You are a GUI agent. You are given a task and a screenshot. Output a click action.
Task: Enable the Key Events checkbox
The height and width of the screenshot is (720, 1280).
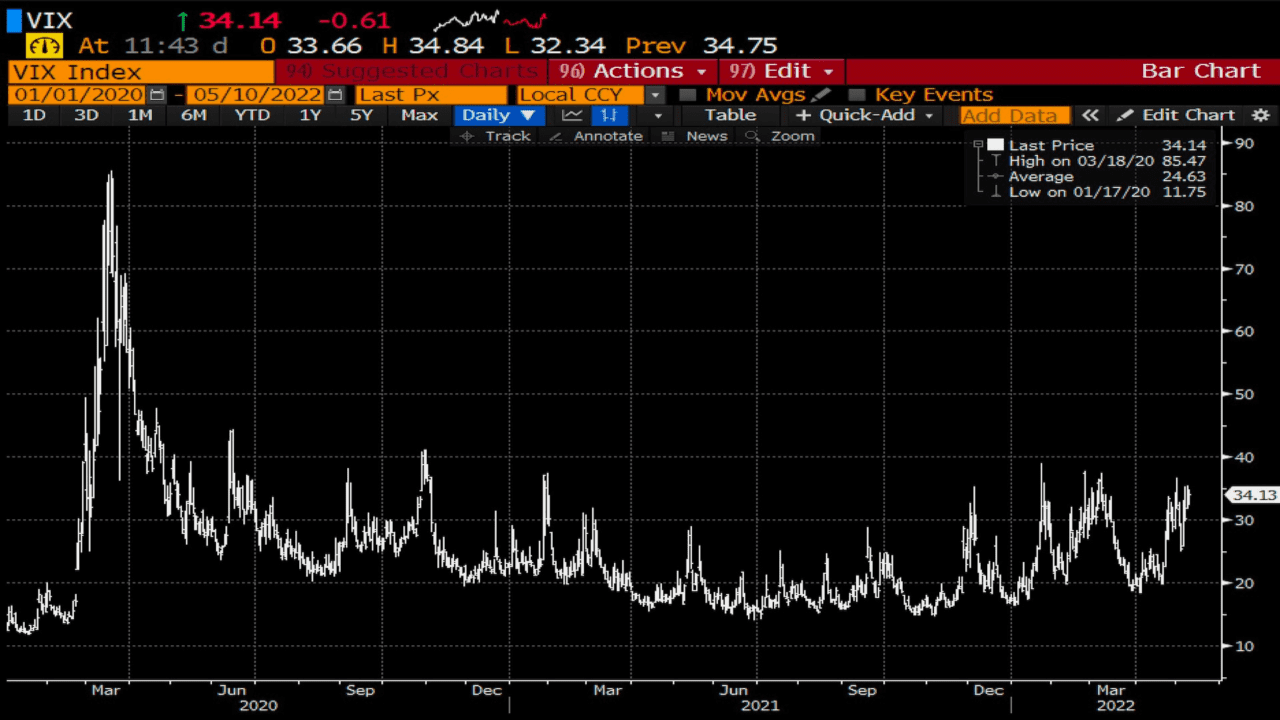(856, 95)
